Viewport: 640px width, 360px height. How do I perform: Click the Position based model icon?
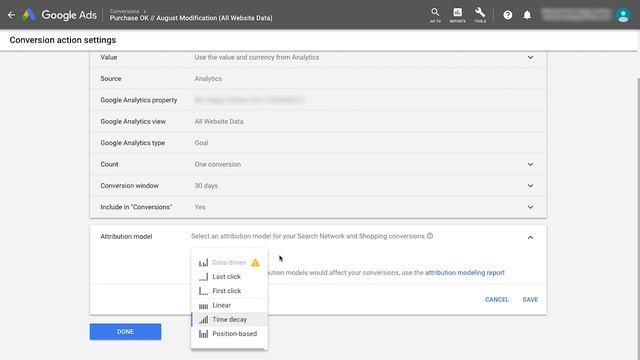coord(203,334)
